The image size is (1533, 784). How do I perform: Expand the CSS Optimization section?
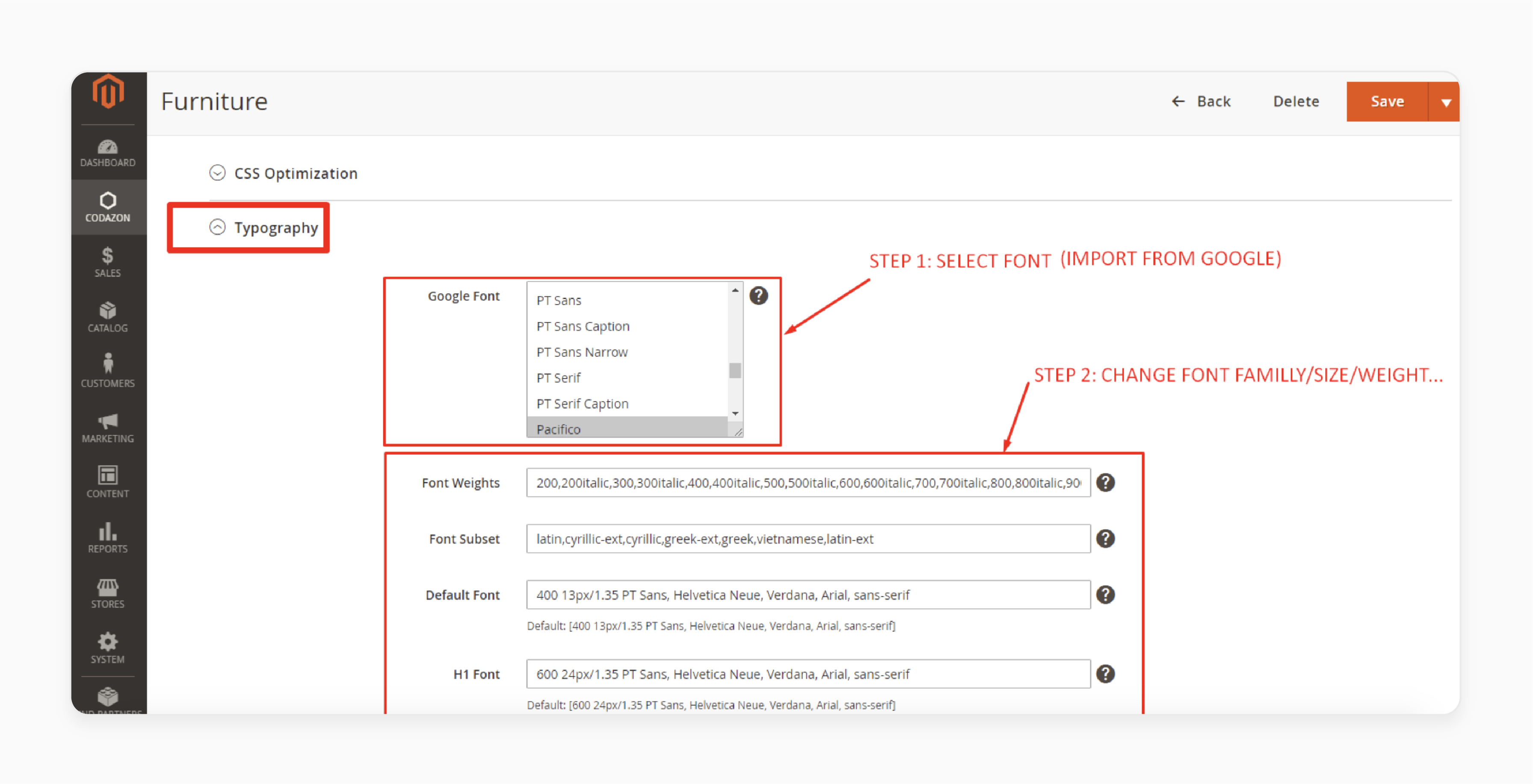tap(283, 173)
